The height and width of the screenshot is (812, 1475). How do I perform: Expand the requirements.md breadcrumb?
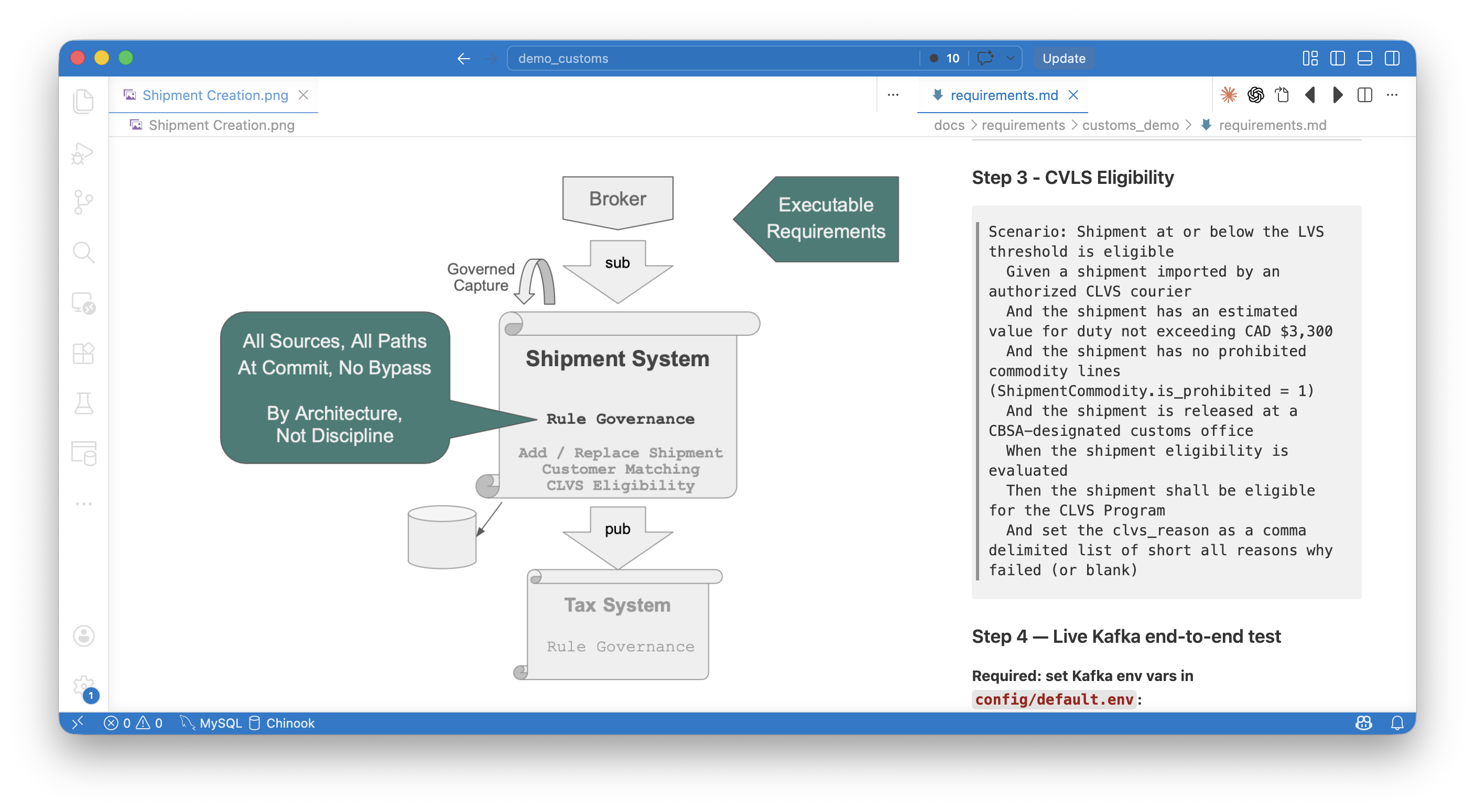point(1264,125)
